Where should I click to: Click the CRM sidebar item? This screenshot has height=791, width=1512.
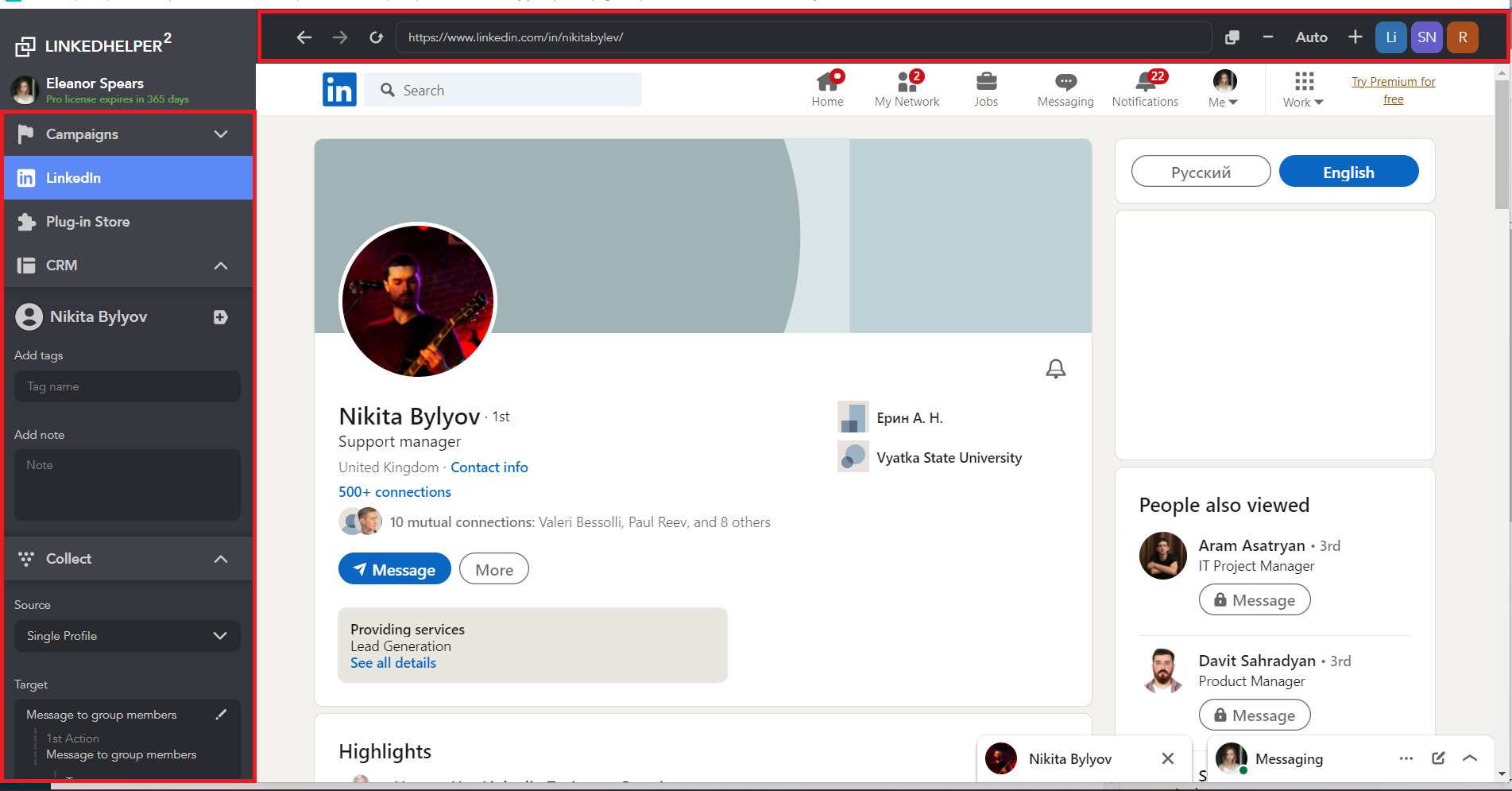[x=129, y=266]
